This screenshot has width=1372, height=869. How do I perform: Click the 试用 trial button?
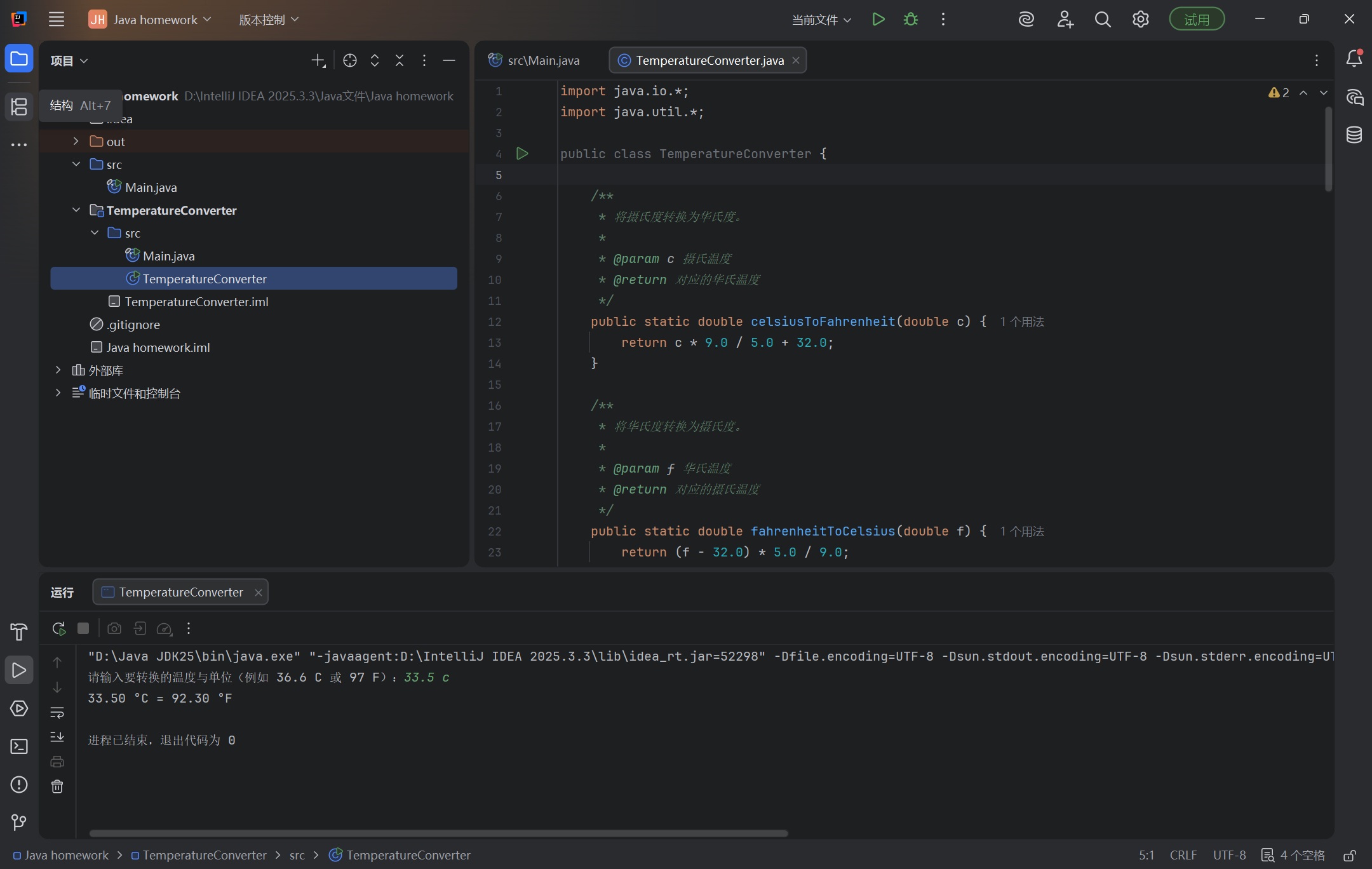click(x=1197, y=20)
